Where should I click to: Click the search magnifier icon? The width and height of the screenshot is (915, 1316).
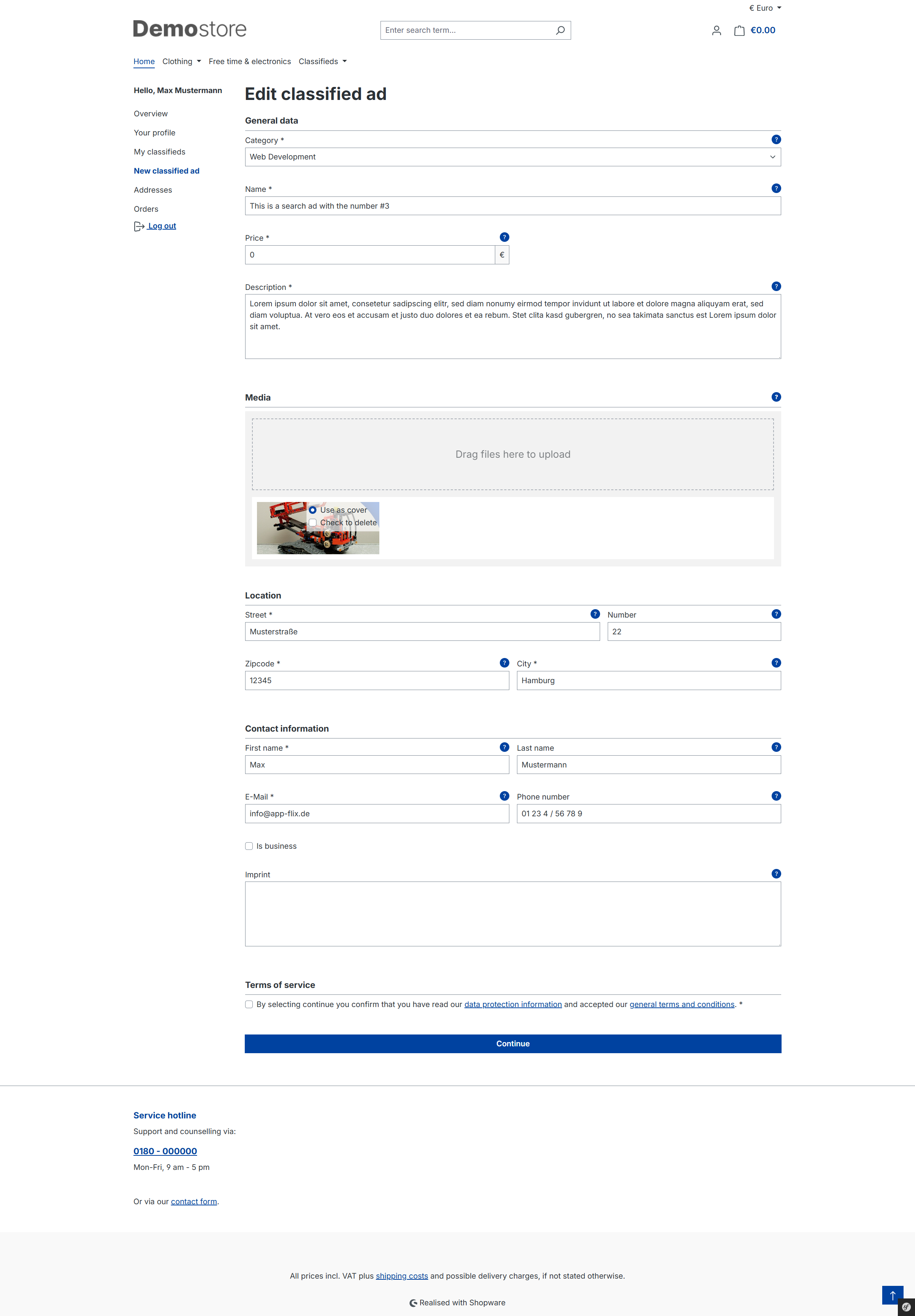pyautogui.click(x=560, y=31)
